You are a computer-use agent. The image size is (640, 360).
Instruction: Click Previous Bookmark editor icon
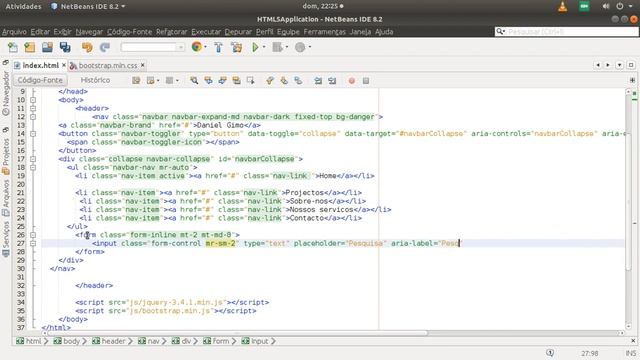coord(270,80)
